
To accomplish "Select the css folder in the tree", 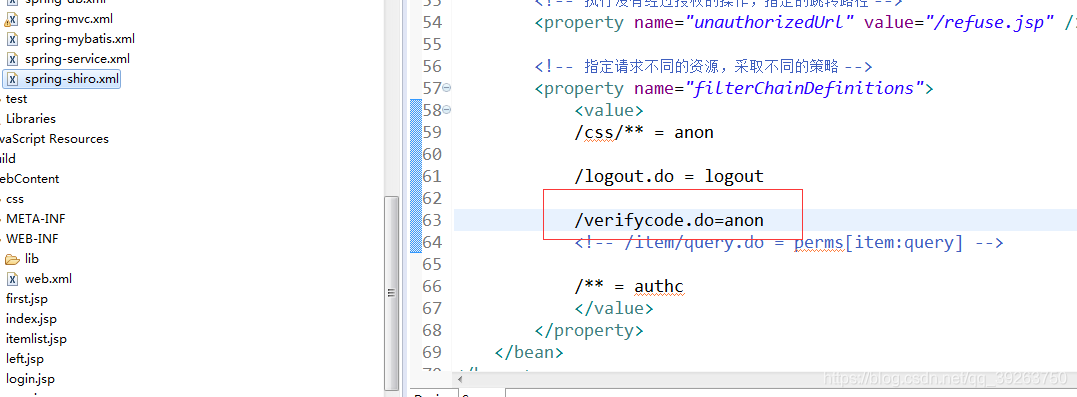I will pos(14,199).
